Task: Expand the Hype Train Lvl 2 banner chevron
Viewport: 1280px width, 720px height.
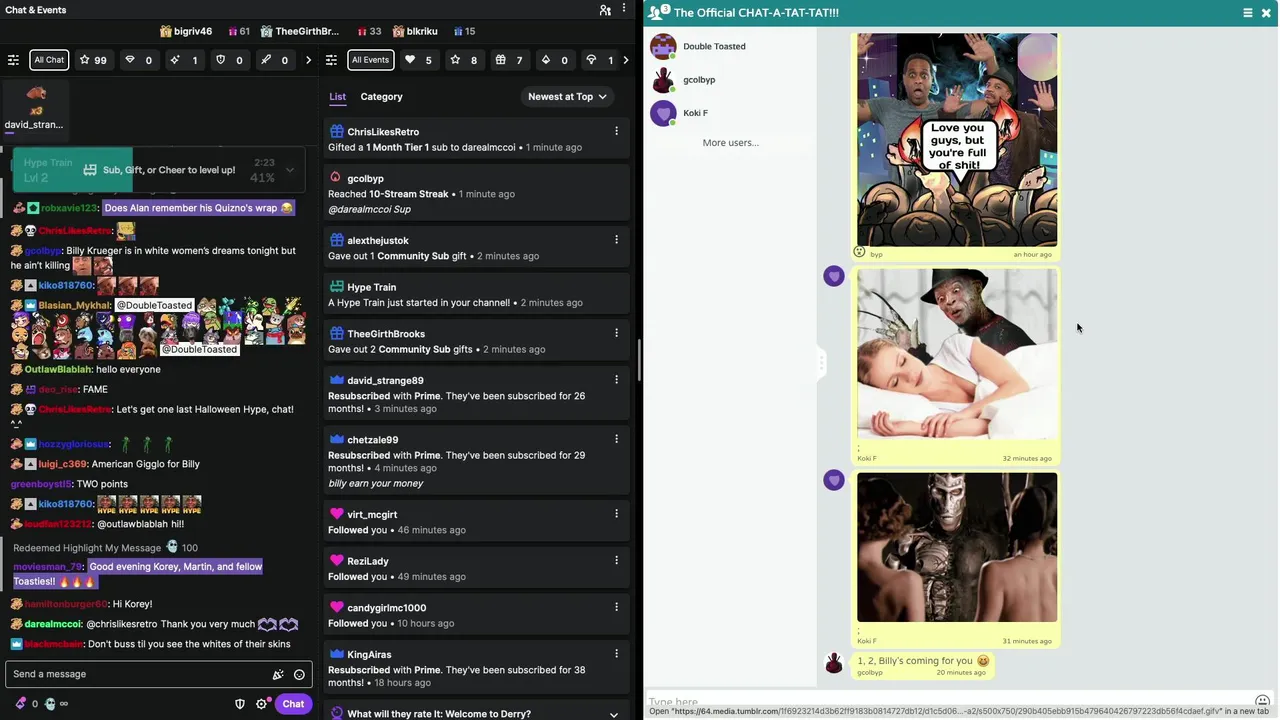Action: tap(290, 170)
